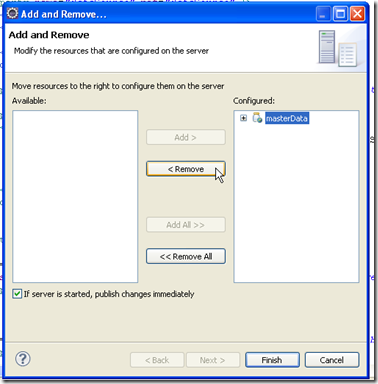
Task: Click the disabled Add All >> button
Action: [186, 225]
